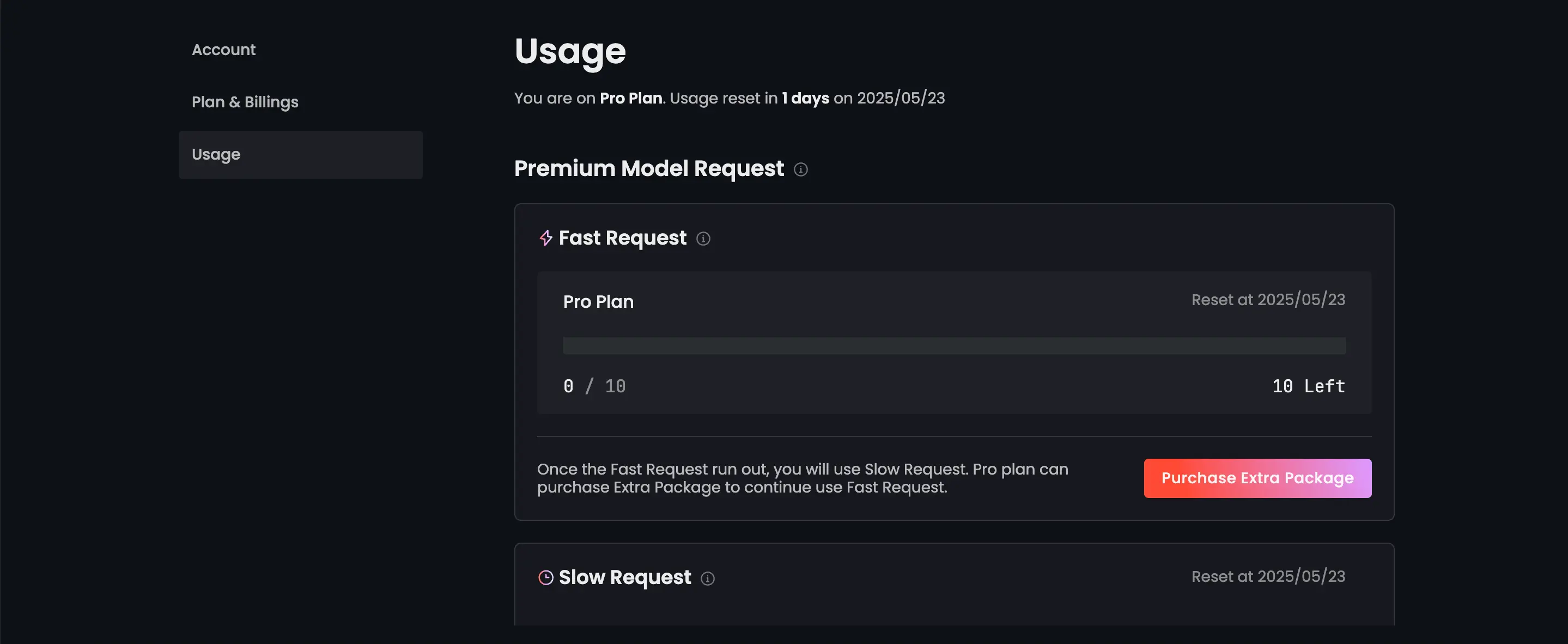Click the bold Pro Plan text in subtitle
Viewport: 1568px width, 644px height.
click(x=630, y=98)
